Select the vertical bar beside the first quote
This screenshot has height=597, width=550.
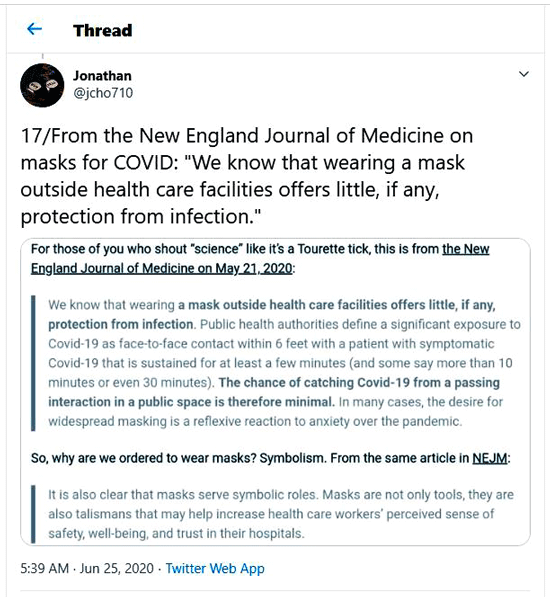[33, 363]
